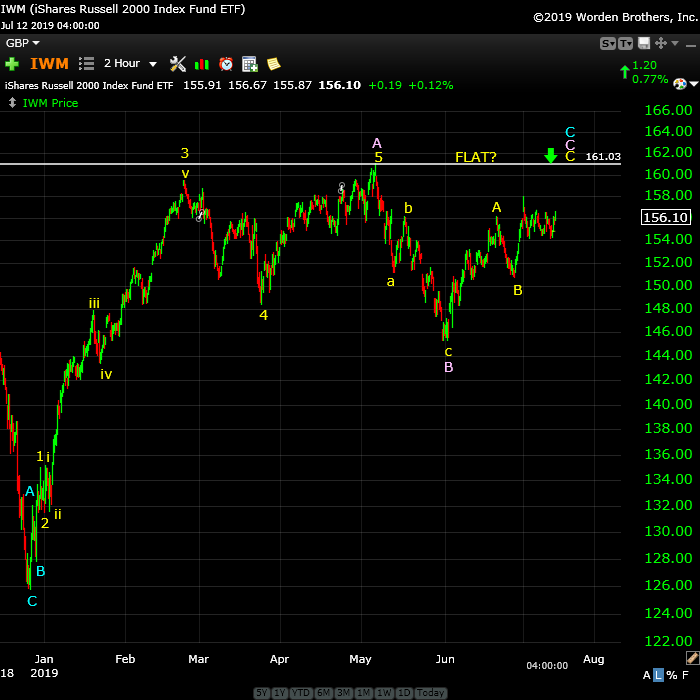Click the minimize dash at top right

tap(691, 45)
